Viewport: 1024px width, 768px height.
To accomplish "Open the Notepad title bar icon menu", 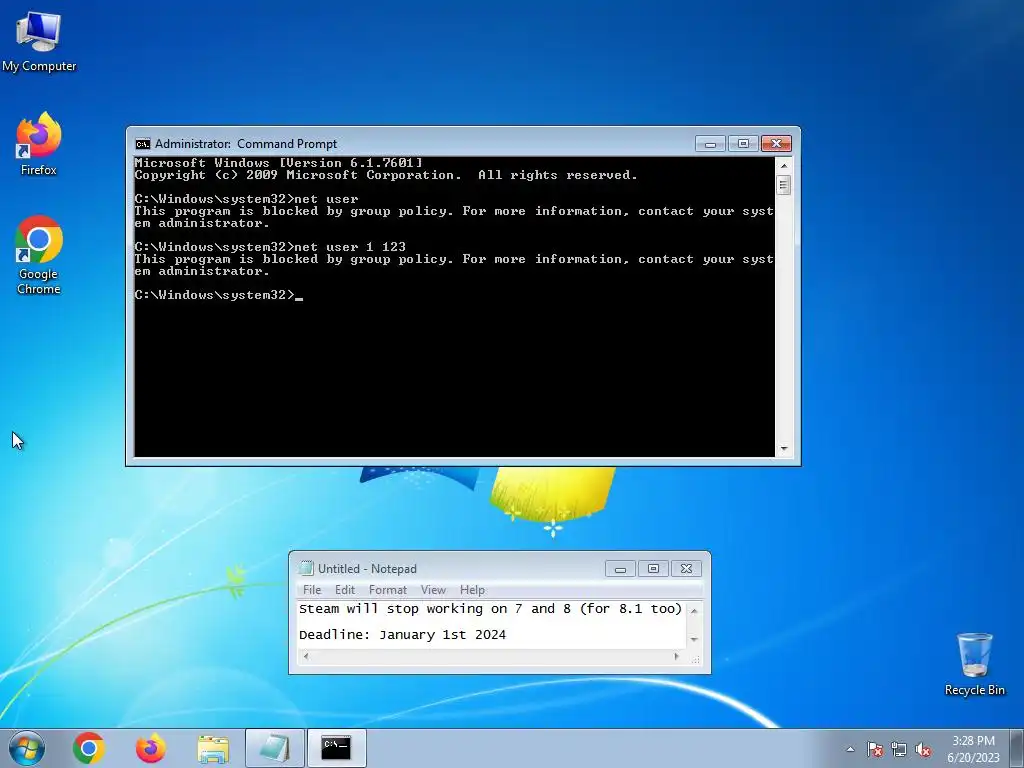I will pyautogui.click(x=306, y=569).
